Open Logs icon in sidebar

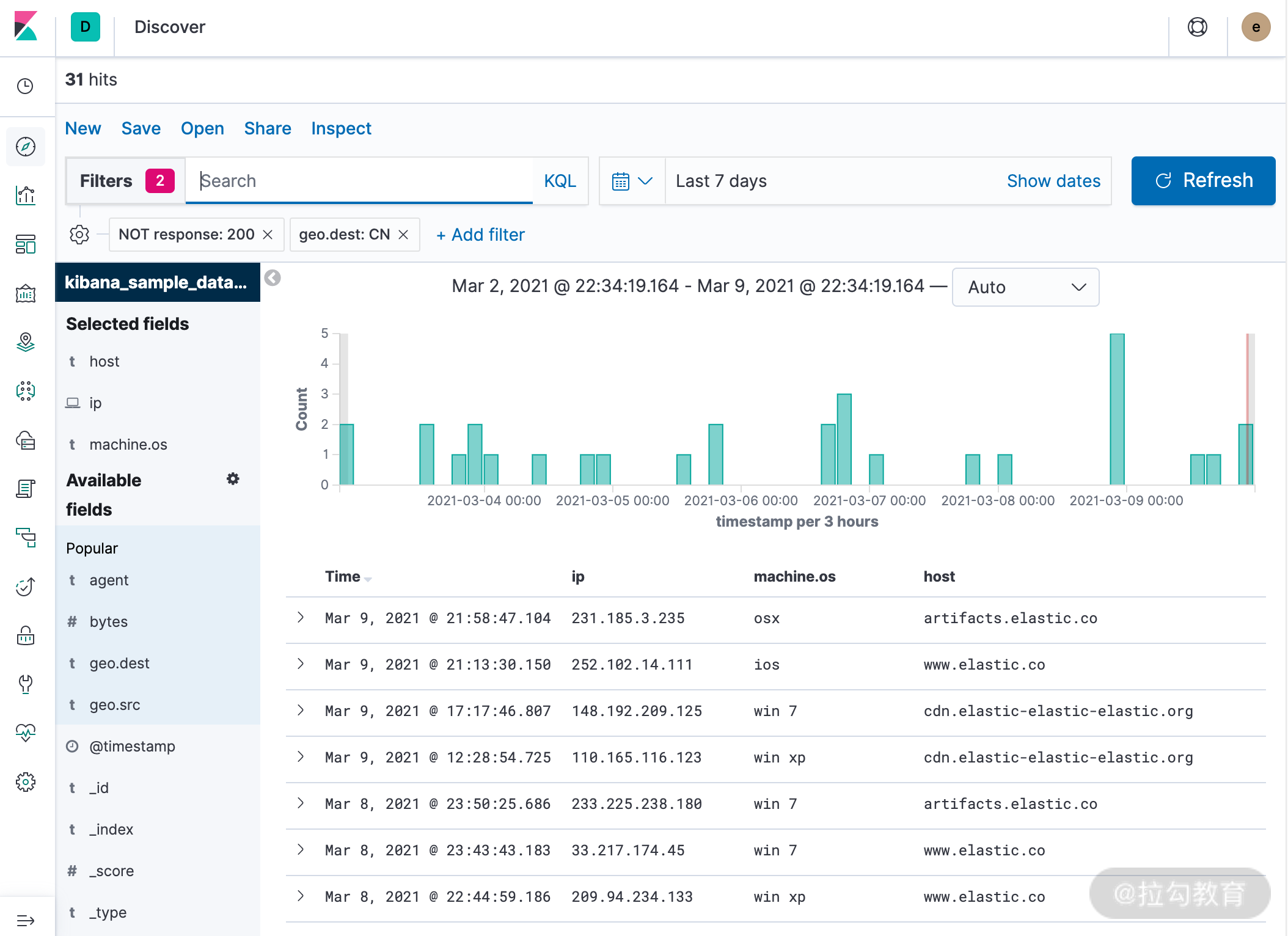click(25, 489)
